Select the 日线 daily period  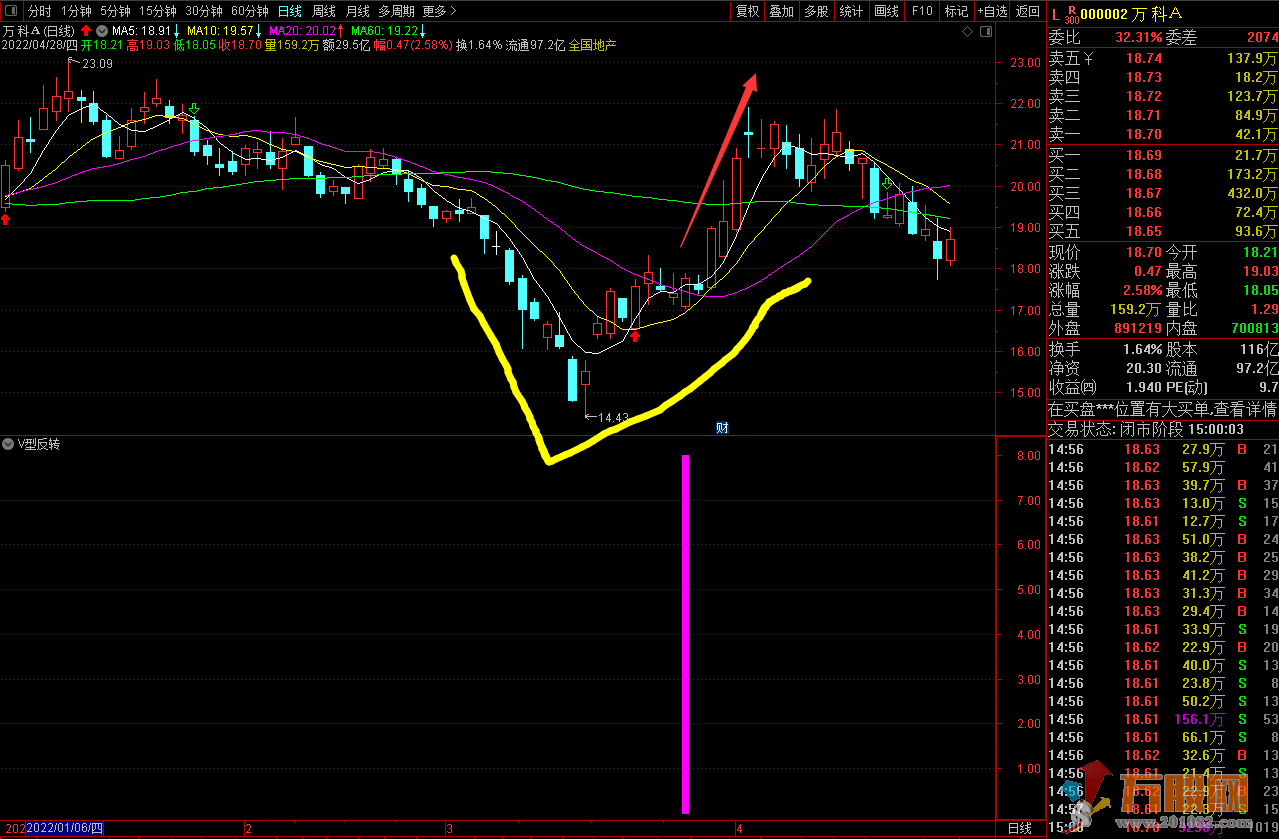[290, 11]
